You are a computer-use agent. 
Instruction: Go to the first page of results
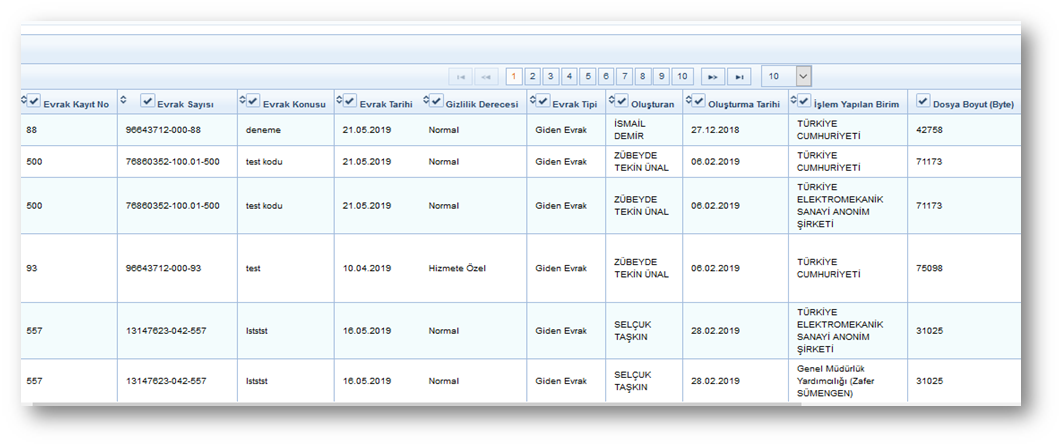tap(461, 77)
